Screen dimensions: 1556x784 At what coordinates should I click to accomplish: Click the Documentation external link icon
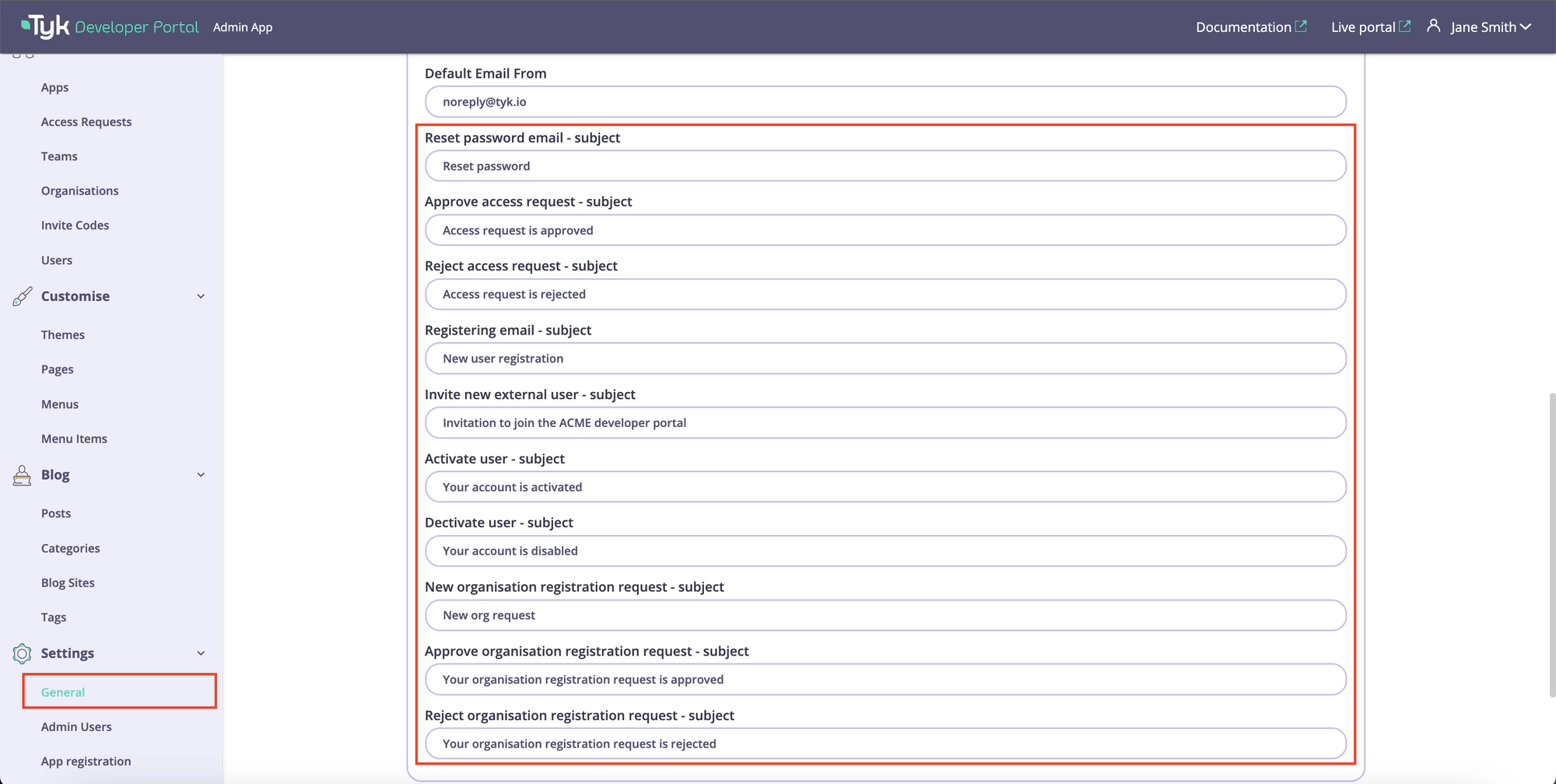(x=1301, y=26)
